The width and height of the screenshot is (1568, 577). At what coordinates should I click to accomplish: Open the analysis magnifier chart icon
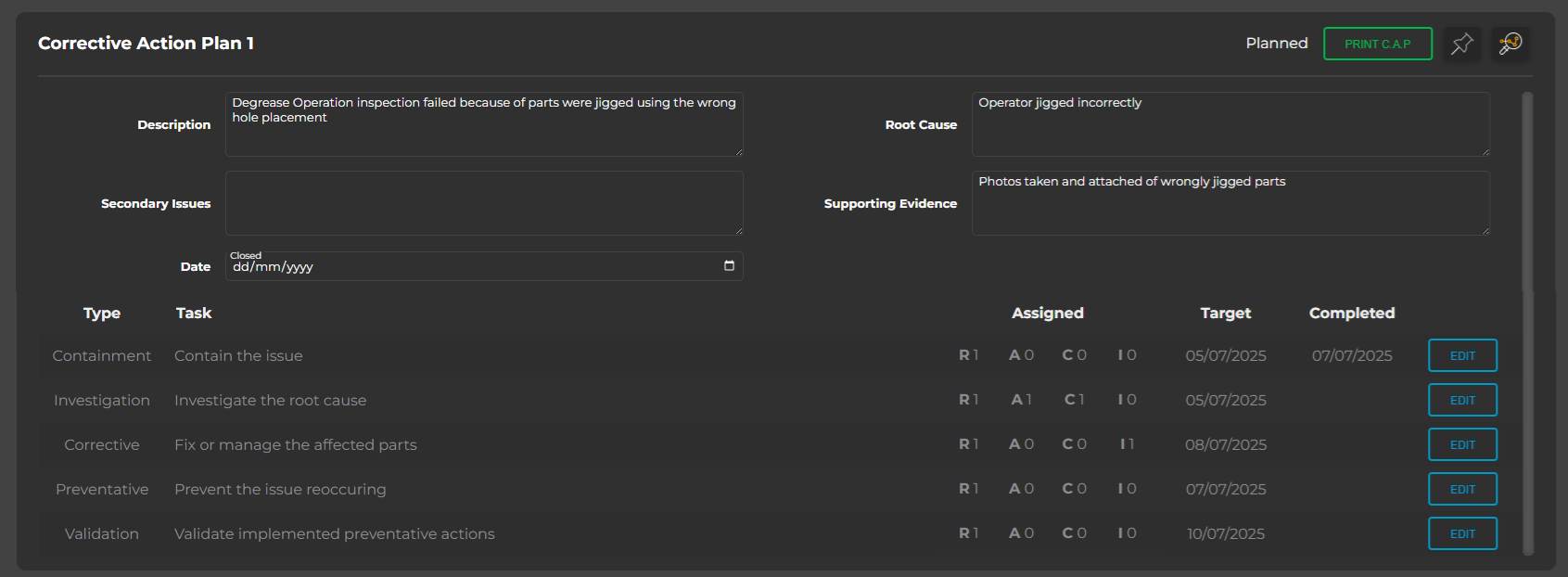click(x=1511, y=44)
